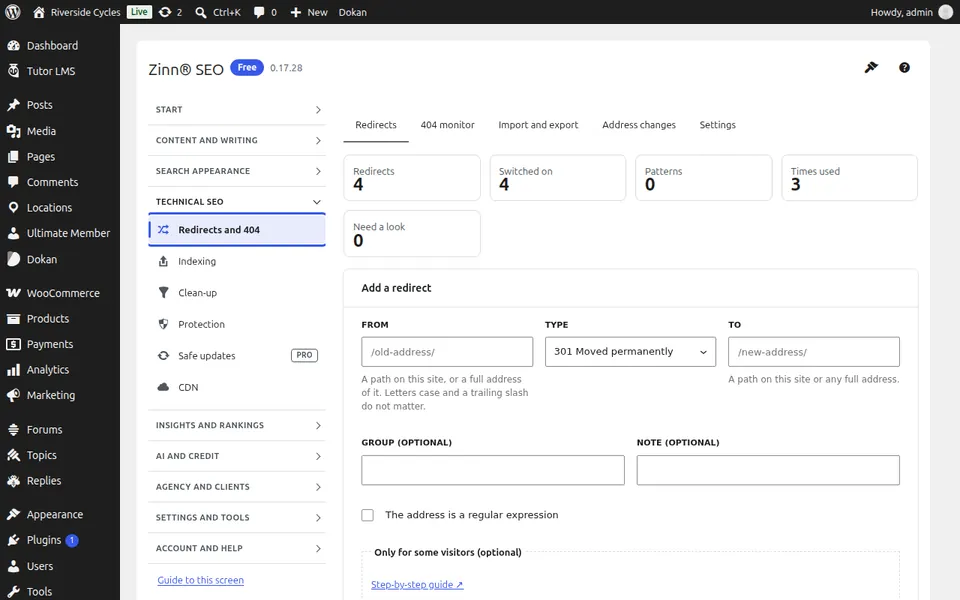Switch to the 404 monitor tab

click(x=448, y=125)
